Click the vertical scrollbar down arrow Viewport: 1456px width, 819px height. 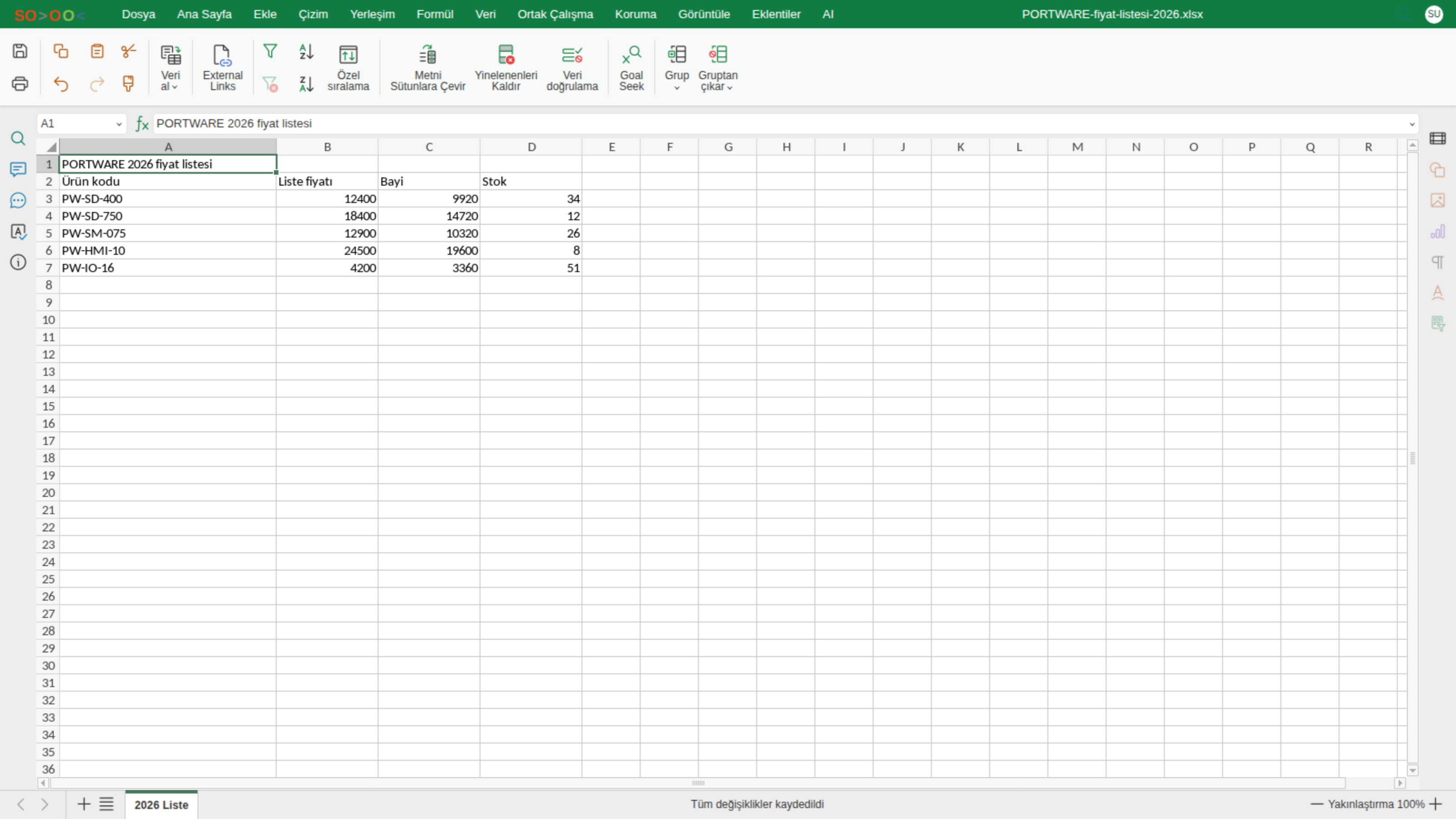(x=1412, y=770)
